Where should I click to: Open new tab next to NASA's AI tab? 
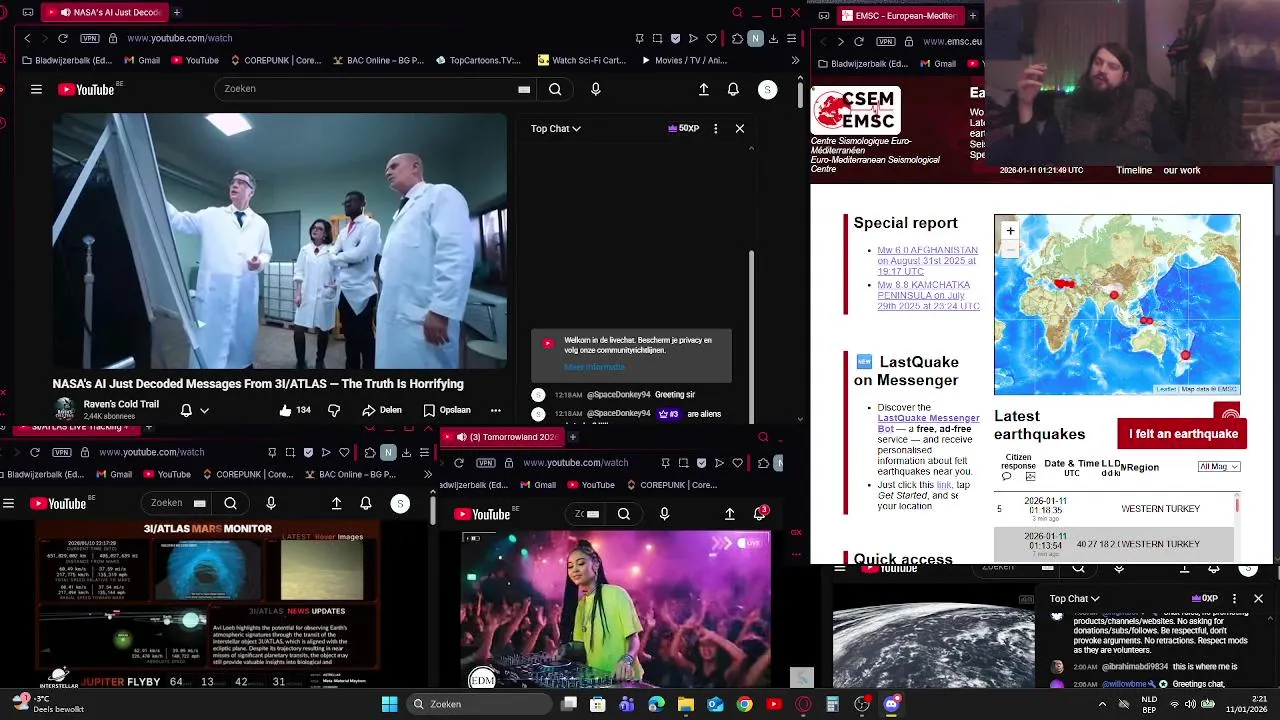click(176, 13)
